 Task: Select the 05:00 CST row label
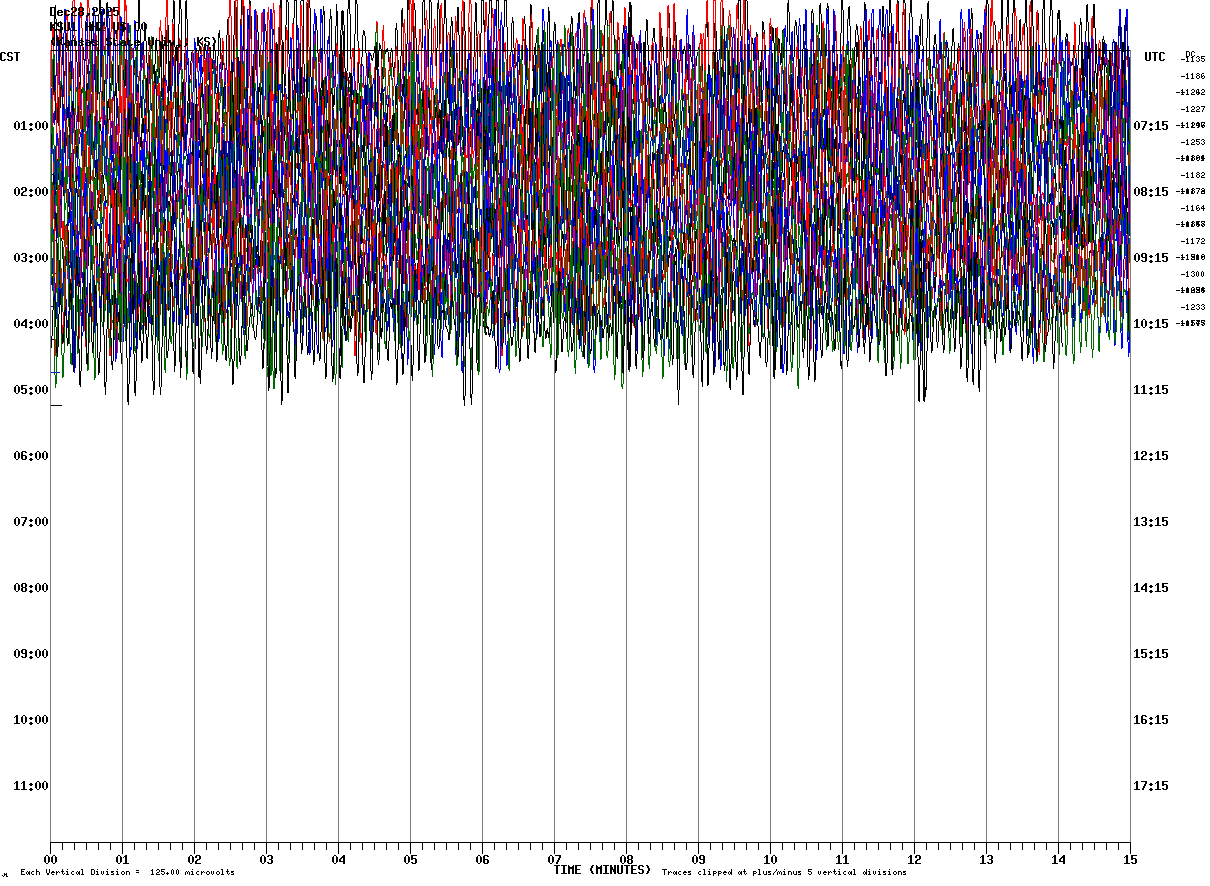pos(31,390)
